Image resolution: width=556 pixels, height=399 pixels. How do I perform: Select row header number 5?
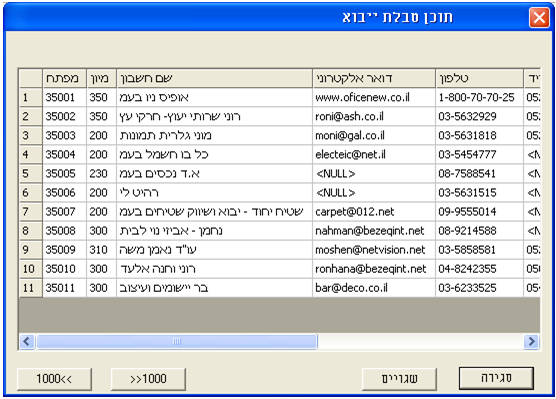(31, 174)
